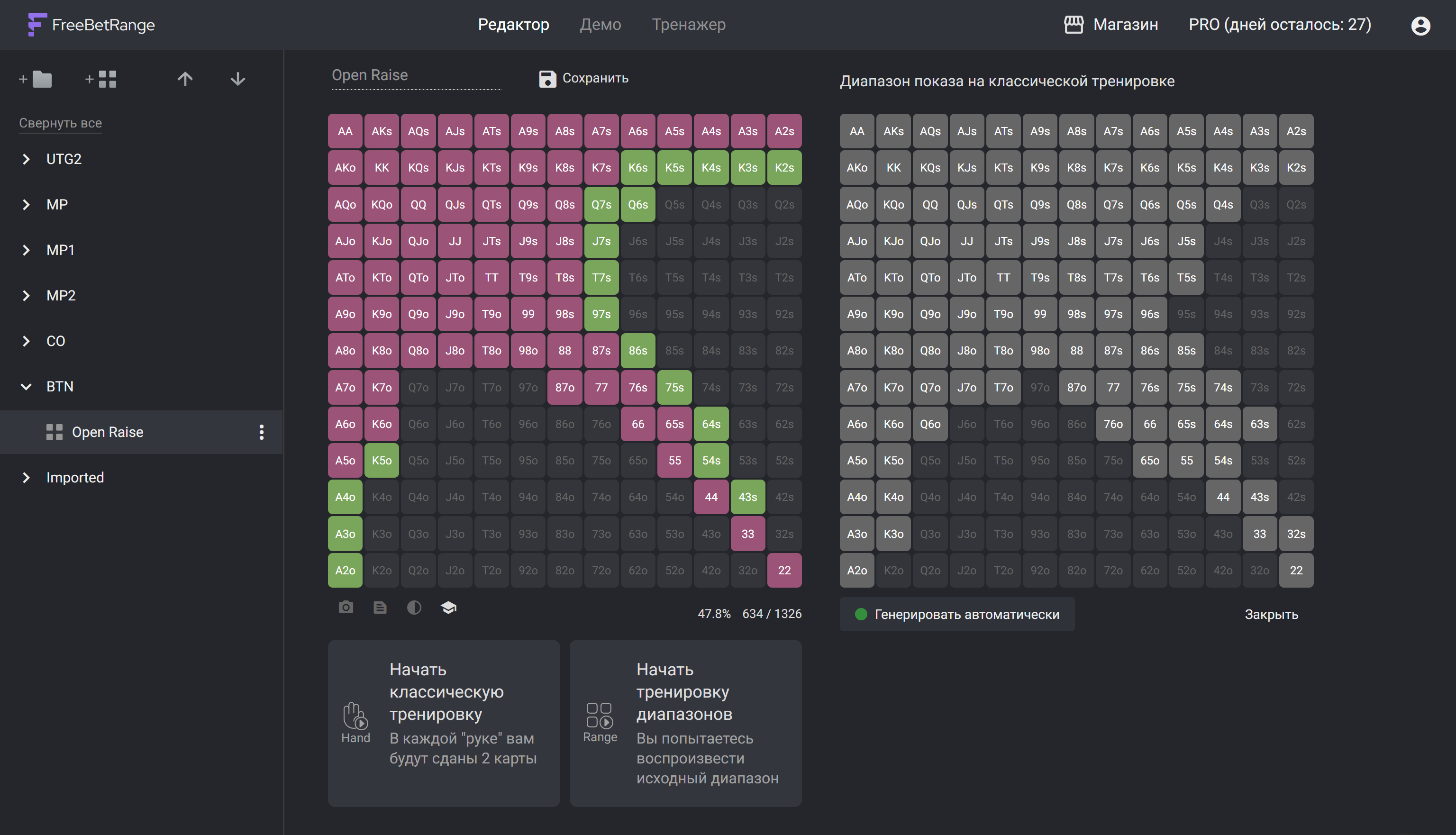
Task: Toggle automatic generation option
Action: [956, 614]
